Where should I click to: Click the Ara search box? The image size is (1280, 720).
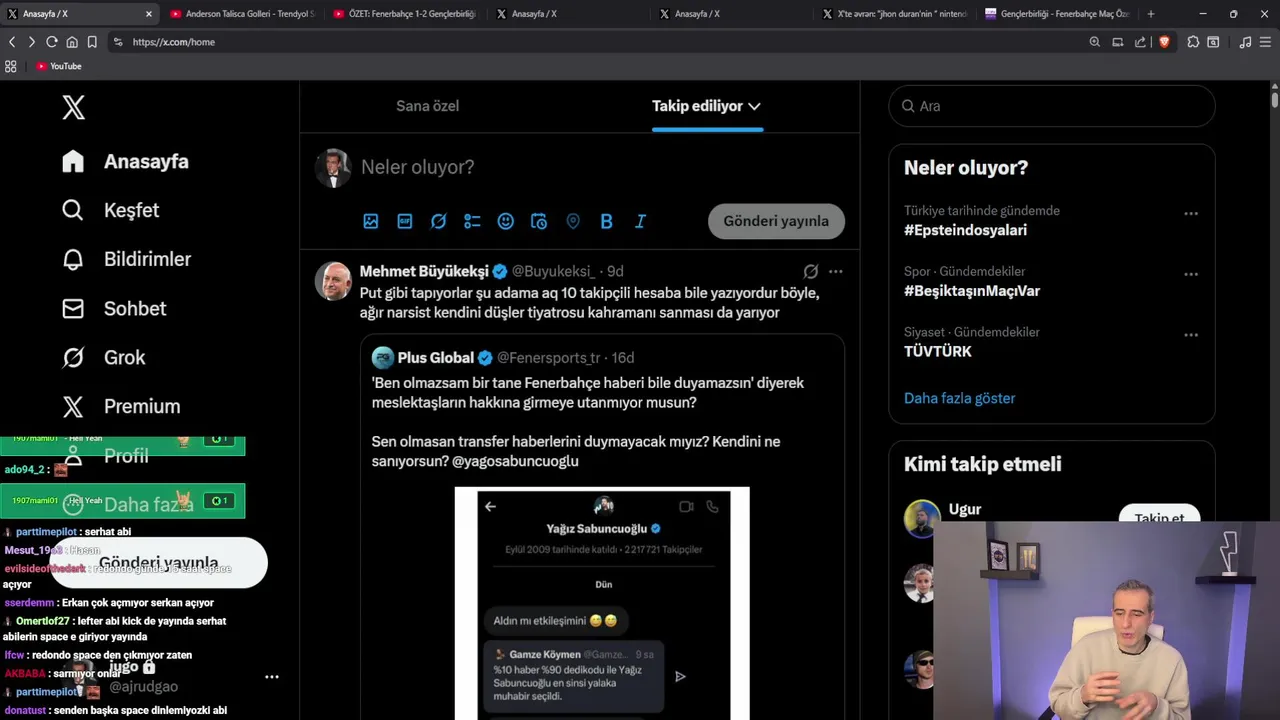pos(1051,106)
